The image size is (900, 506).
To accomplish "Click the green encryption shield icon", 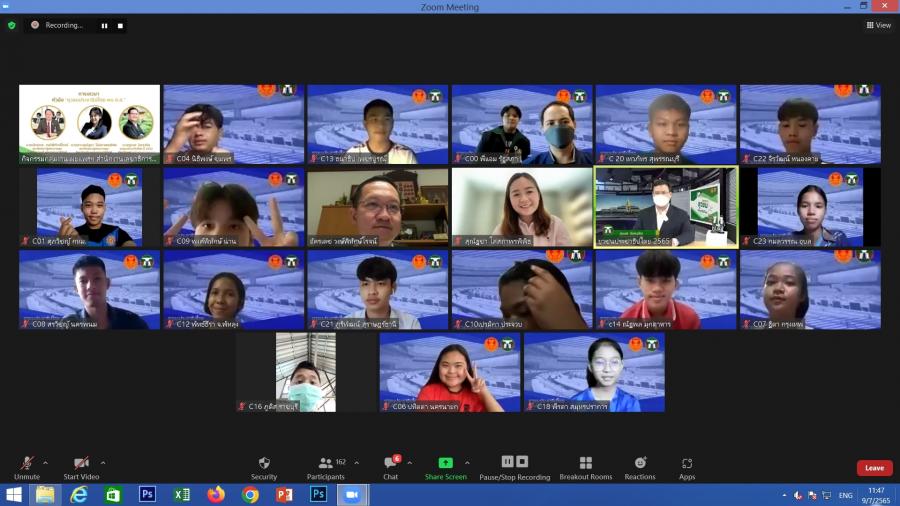I will (x=12, y=25).
